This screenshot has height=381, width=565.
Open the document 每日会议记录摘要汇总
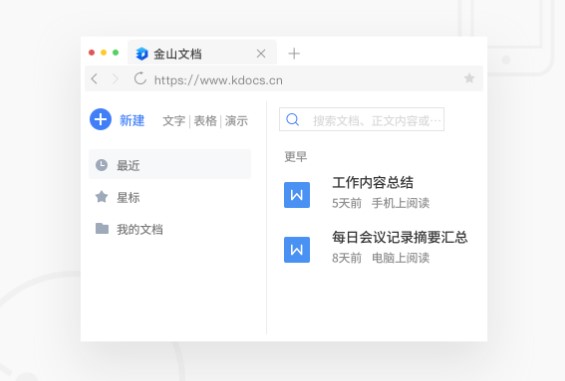coord(400,237)
